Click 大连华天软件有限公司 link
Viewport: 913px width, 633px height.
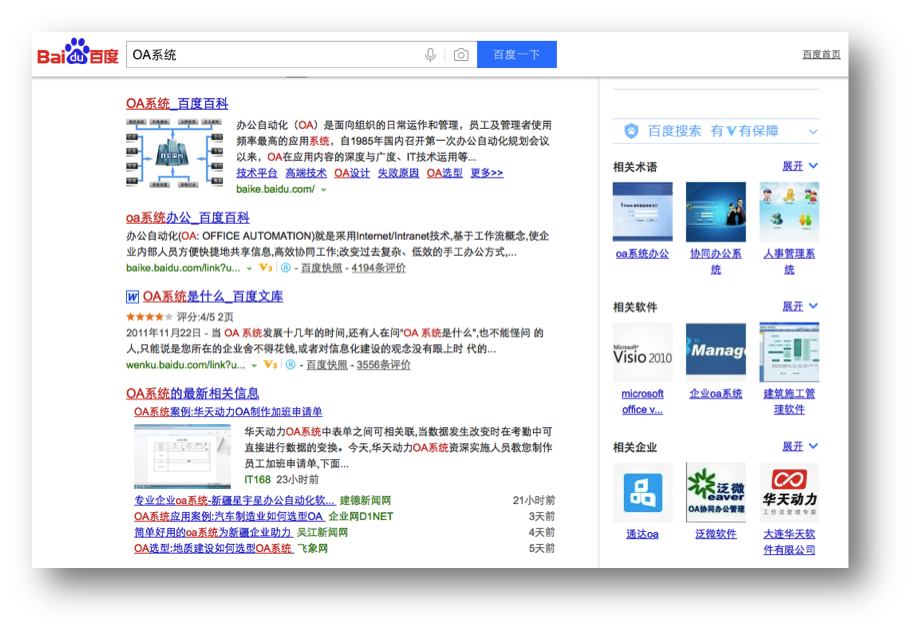point(789,542)
